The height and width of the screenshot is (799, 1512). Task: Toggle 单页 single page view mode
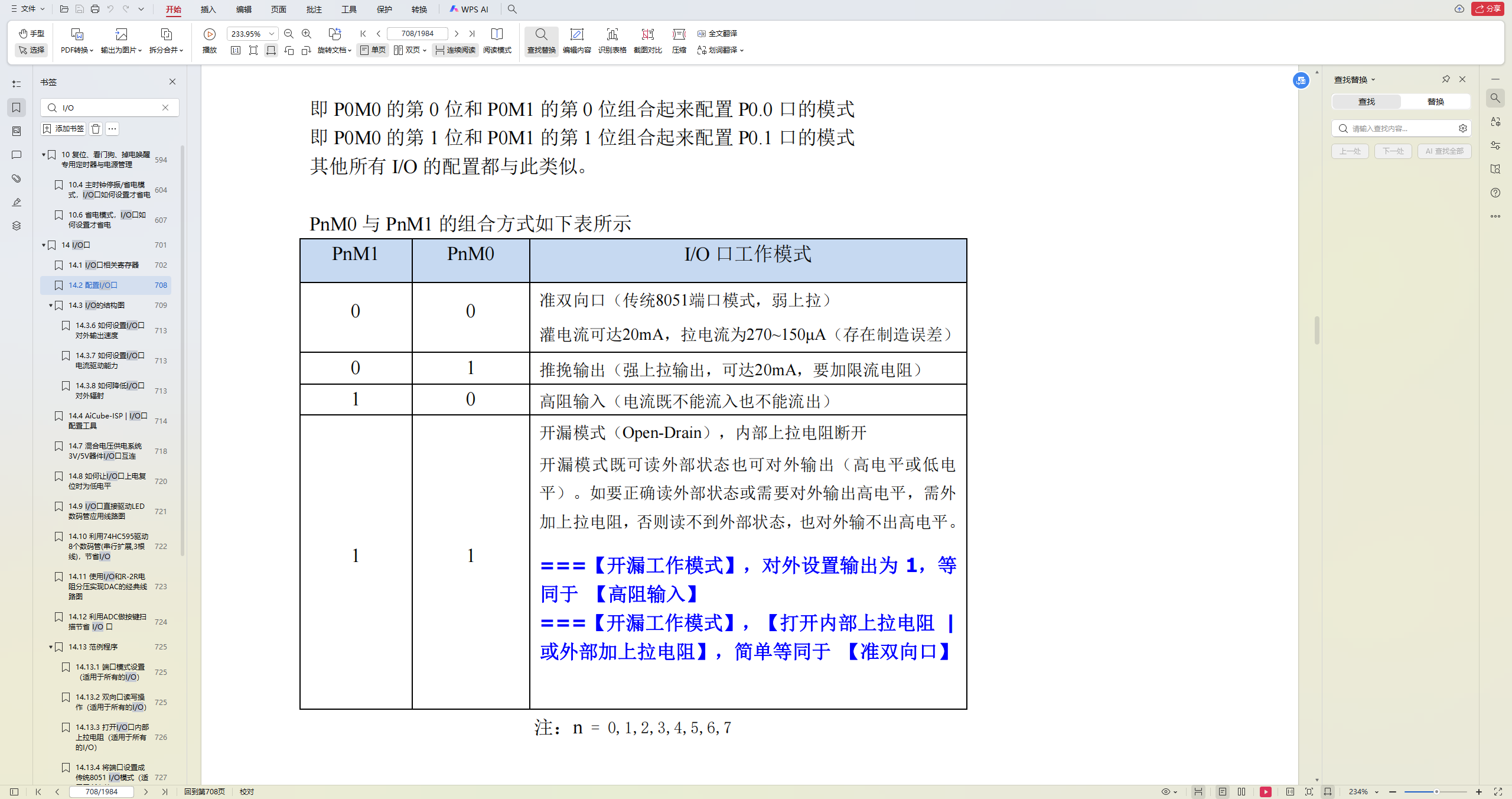tap(373, 50)
